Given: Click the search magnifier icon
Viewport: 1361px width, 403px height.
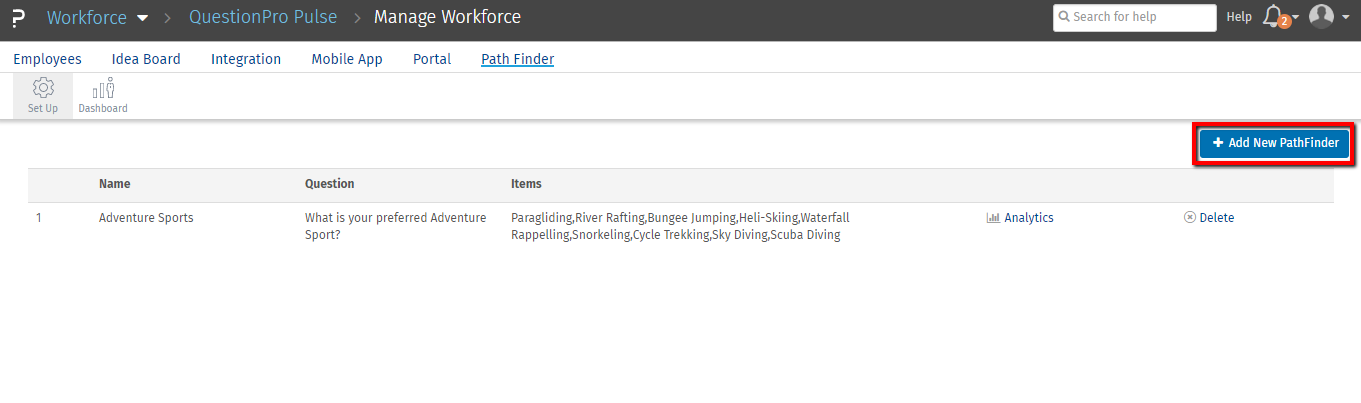Looking at the screenshot, I should [x=1066, y=18].
